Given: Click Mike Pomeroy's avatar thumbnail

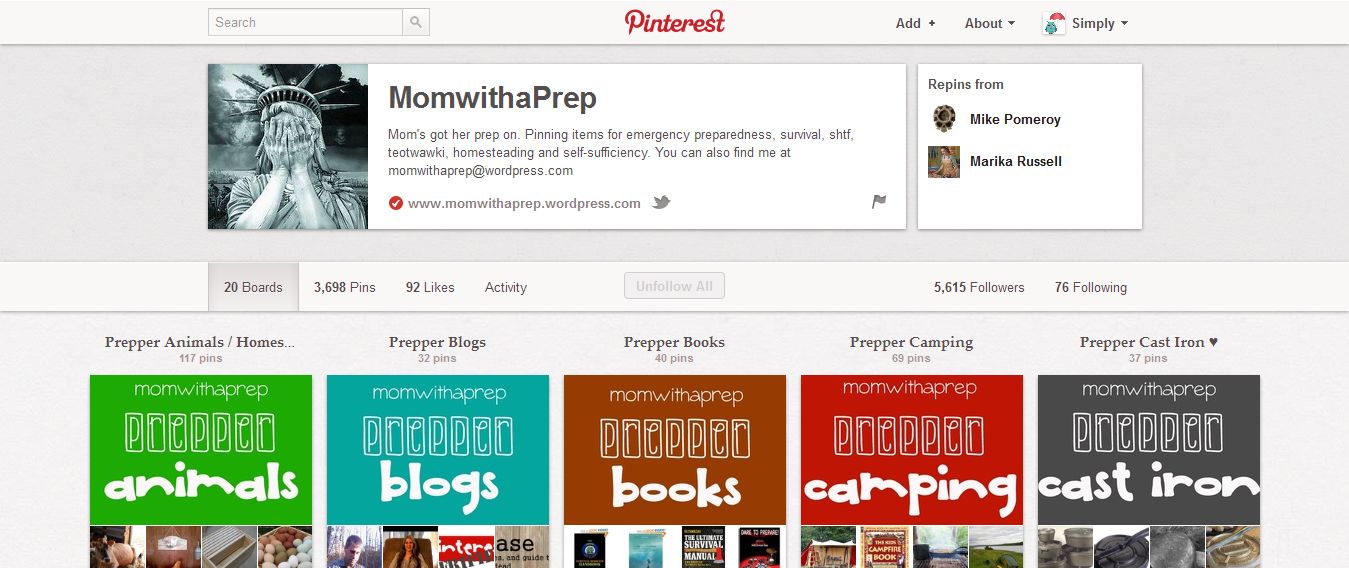Looking at the screenshot, I should 944,119.
